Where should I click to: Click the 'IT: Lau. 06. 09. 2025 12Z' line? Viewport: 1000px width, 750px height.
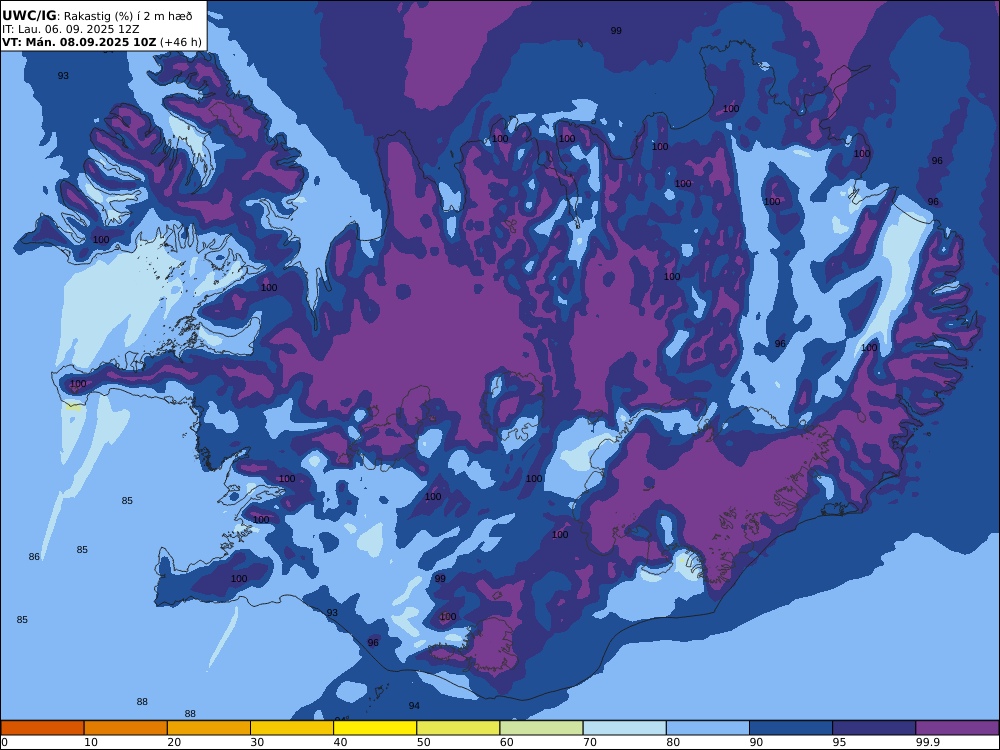pyautogui.click(x=70, y=29)
